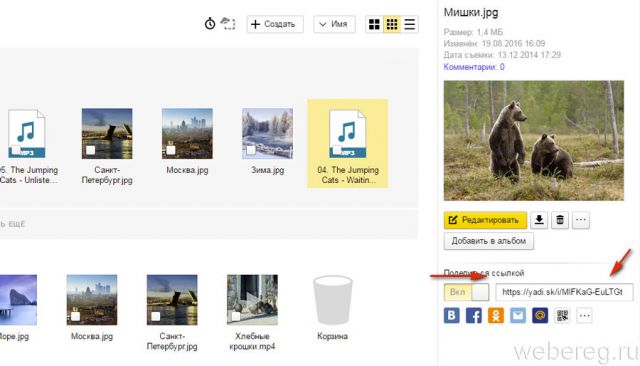Image resolution: width=640 pixels, height=366 pixels.
Task: Click the Мишки.jpg file title
Action: click(x=471, y=12)
